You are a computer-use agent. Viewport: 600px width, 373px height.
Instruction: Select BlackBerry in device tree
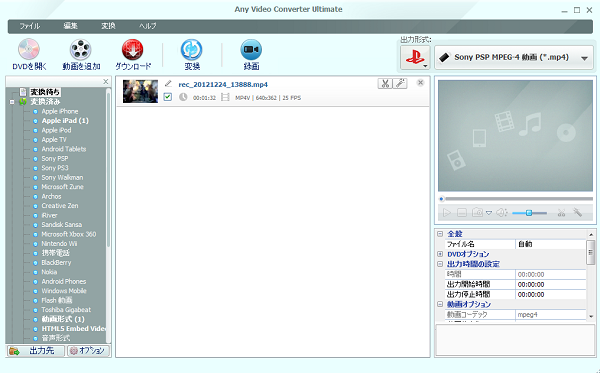(56, 263)
